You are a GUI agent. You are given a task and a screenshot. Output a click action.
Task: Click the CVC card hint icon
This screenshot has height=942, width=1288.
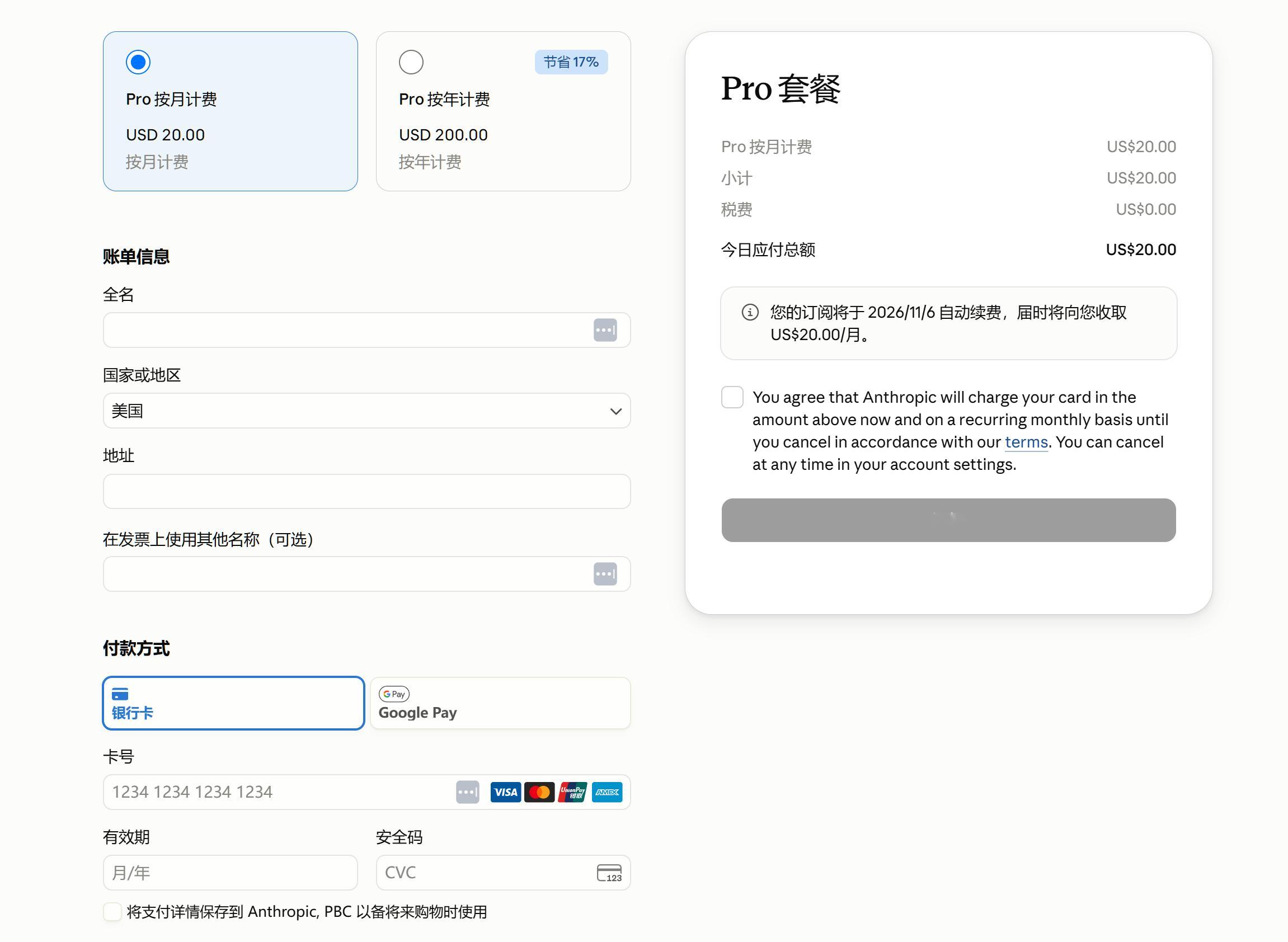pyautogui.click(x=609, y=873)
